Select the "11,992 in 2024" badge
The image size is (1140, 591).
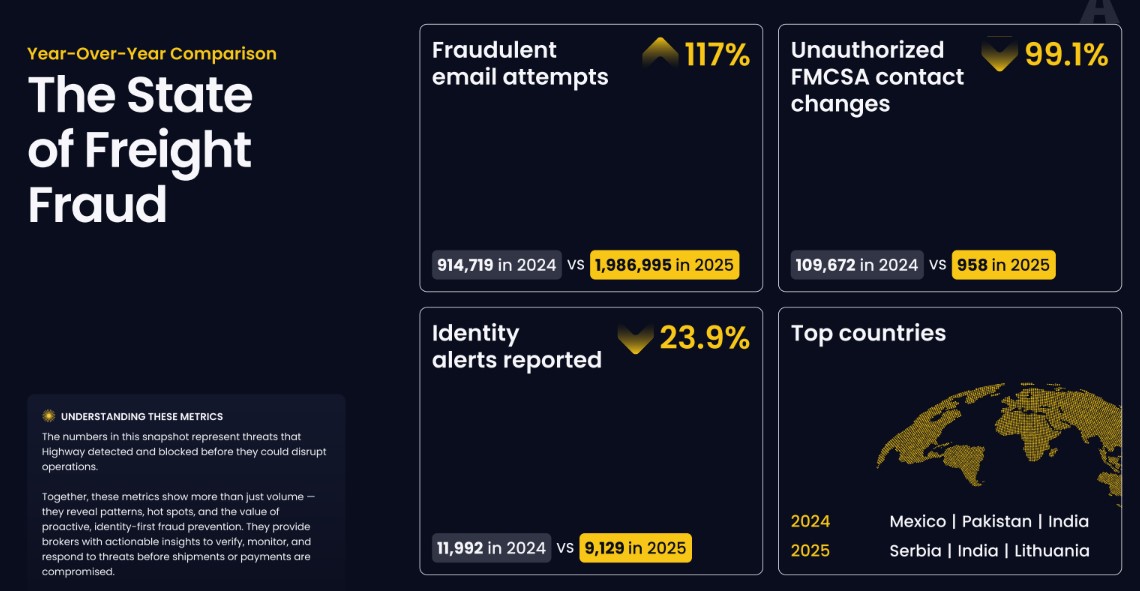point(491,548)
